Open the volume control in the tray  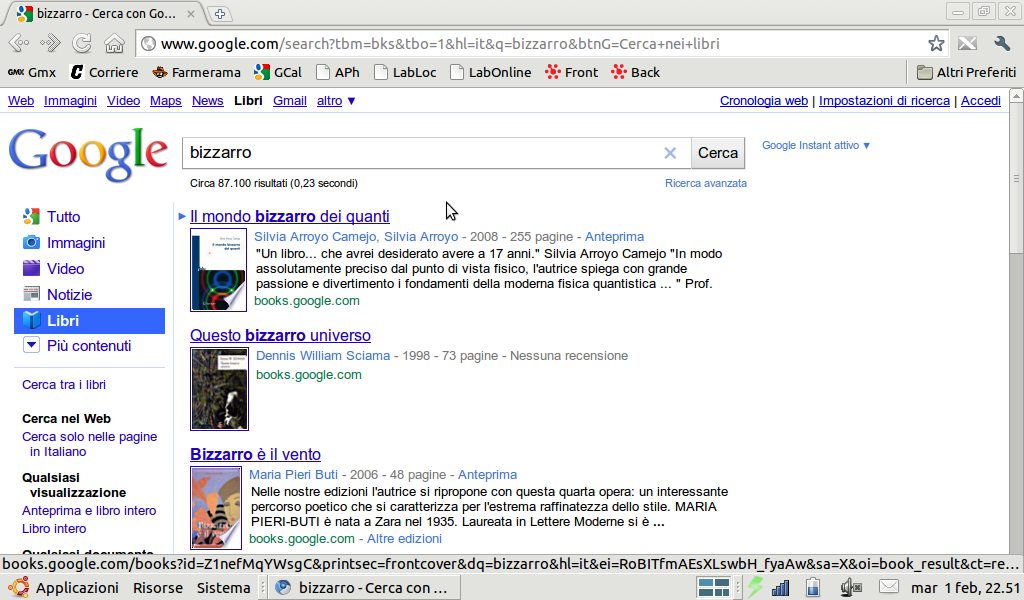tap(851, 588)
